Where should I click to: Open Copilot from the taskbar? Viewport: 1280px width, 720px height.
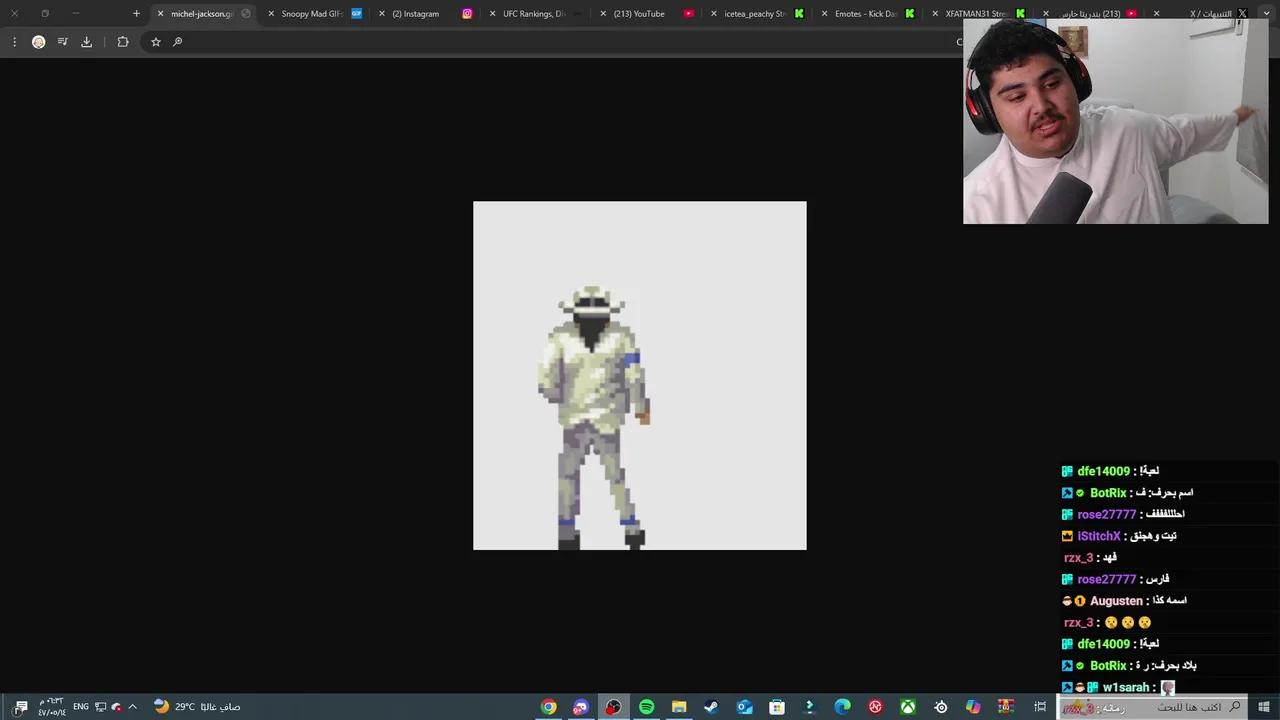973,707
